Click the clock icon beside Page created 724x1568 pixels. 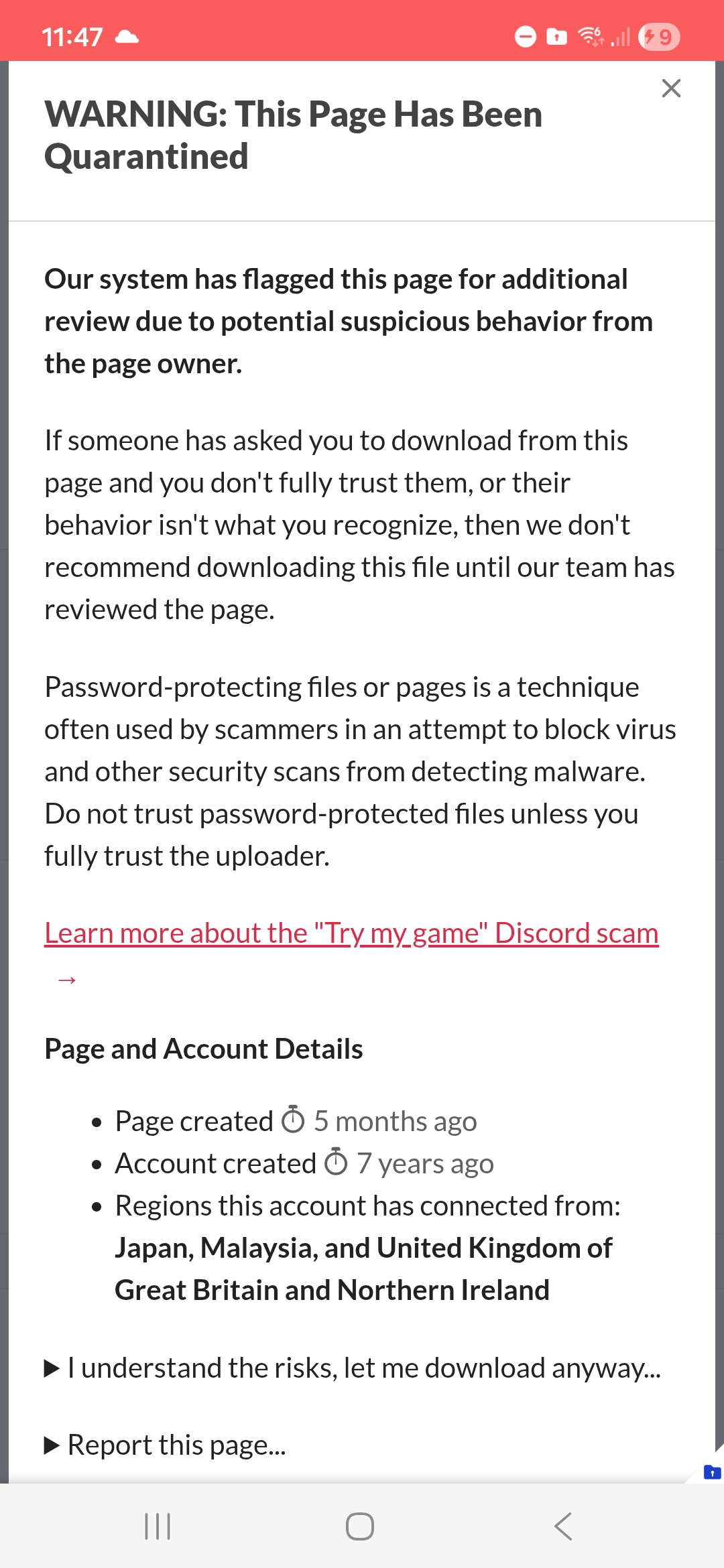point(293,1120)
